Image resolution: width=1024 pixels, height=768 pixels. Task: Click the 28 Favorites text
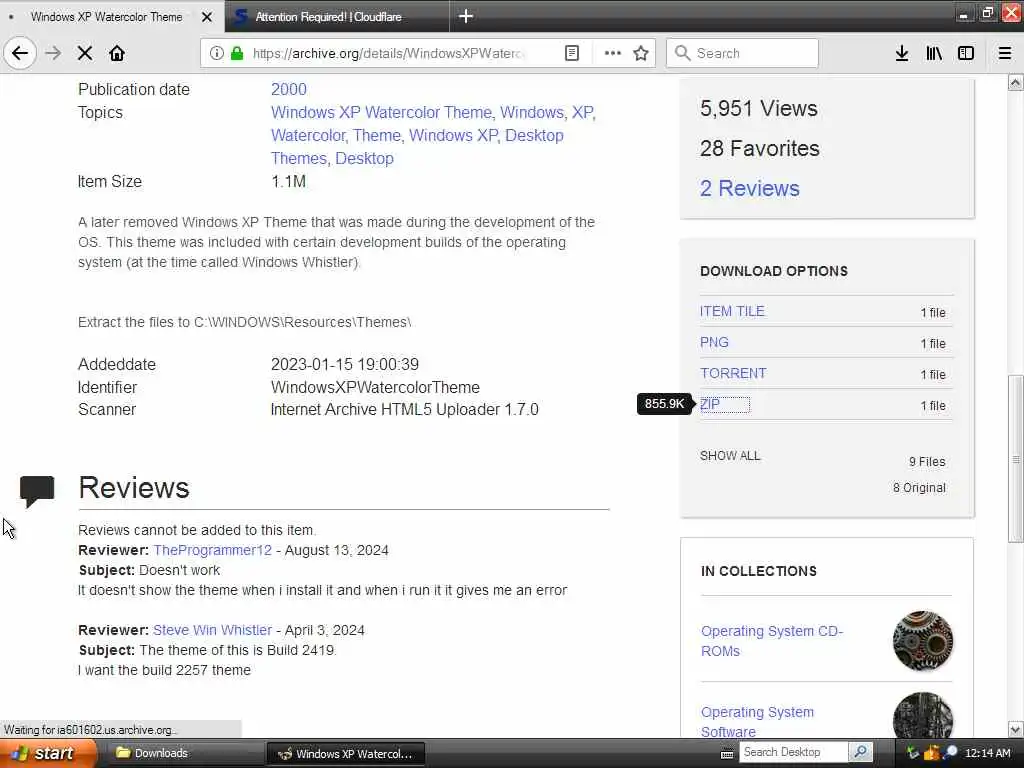760,148
